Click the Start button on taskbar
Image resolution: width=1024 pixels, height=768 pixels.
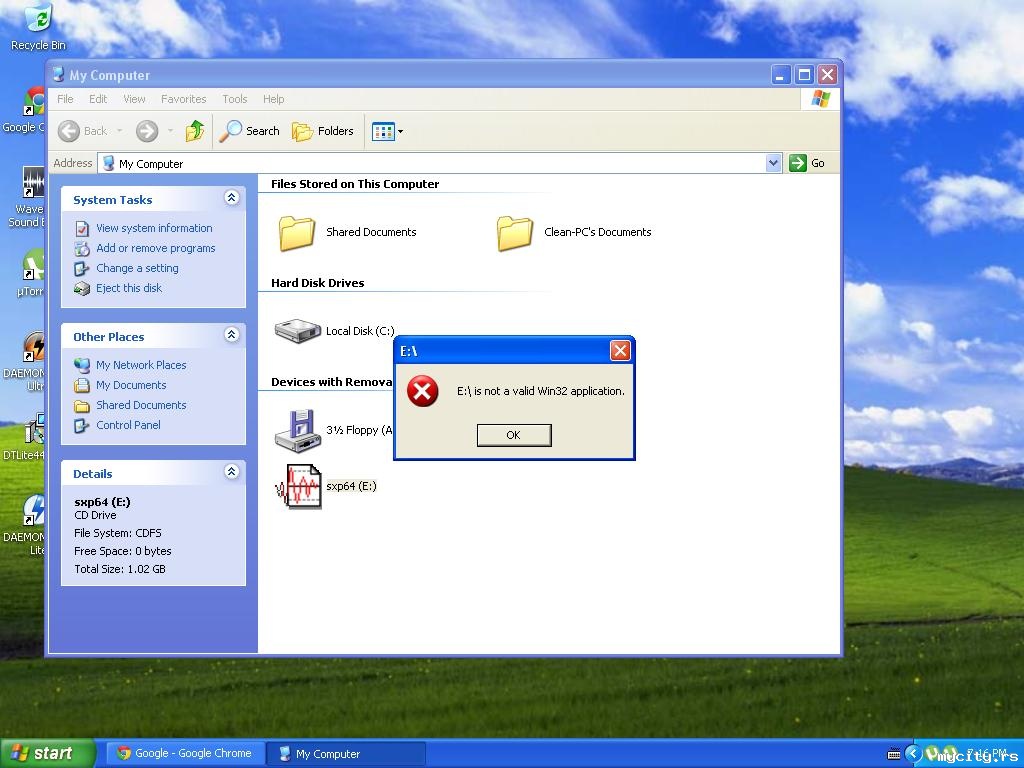48,754
